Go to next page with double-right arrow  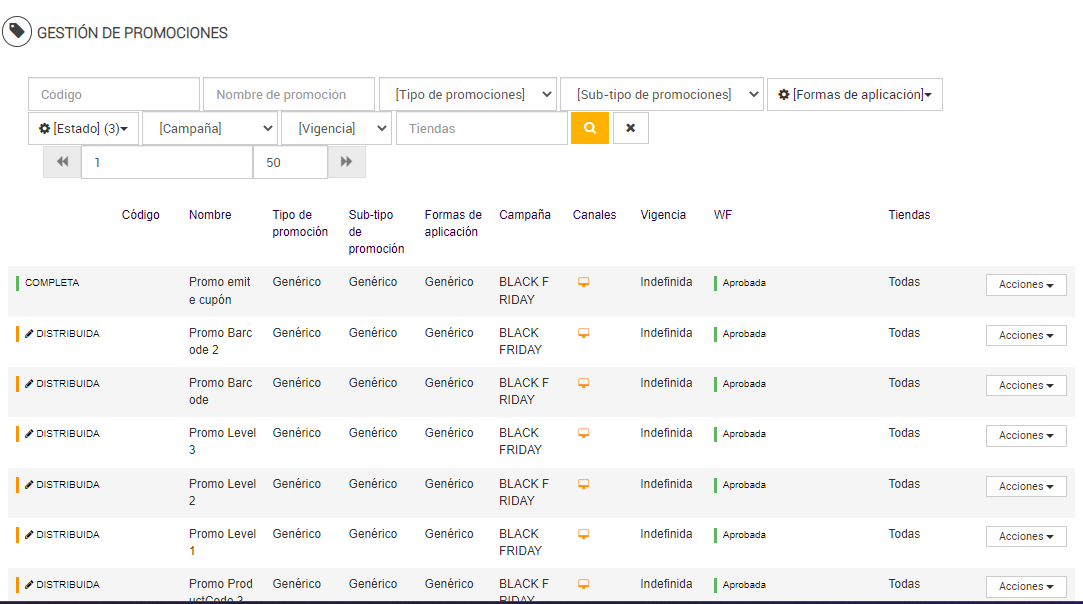coord(347,162)
